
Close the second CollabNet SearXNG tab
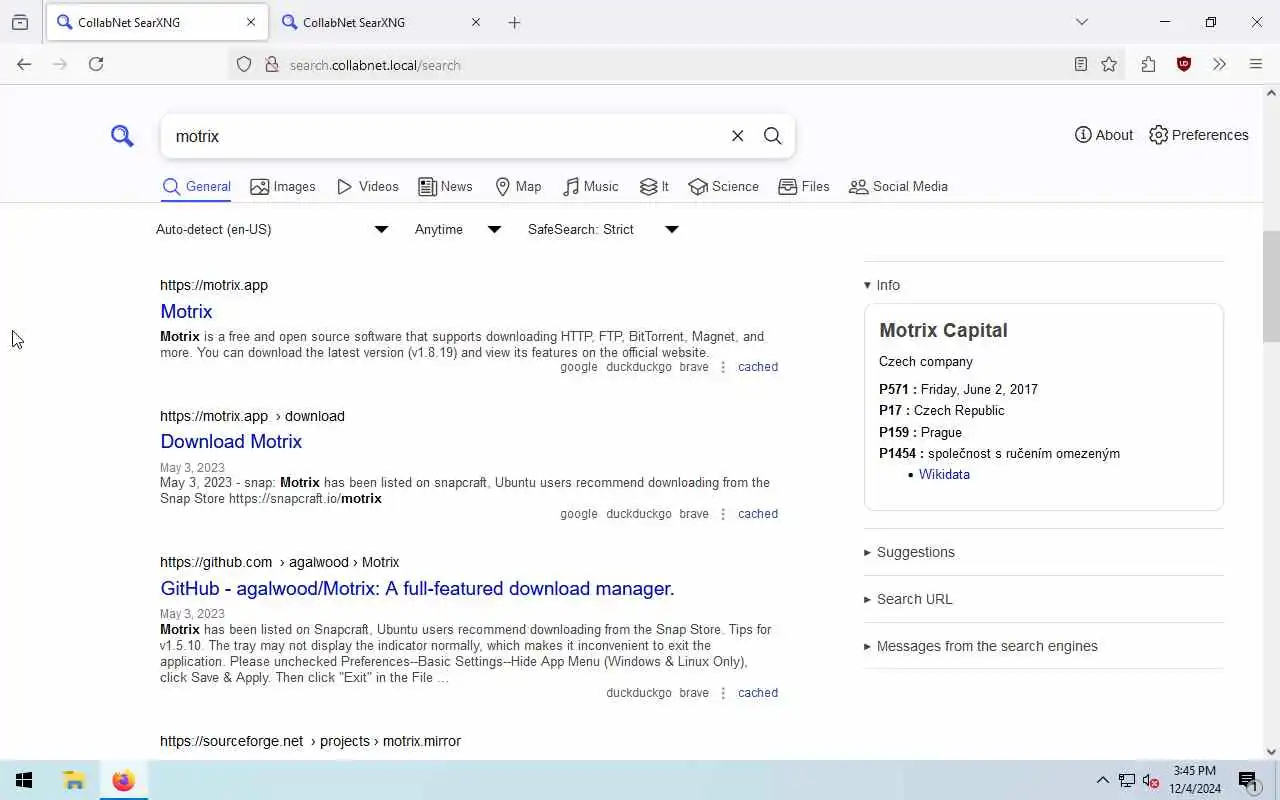pyautogui.click(x=476, y=22)
